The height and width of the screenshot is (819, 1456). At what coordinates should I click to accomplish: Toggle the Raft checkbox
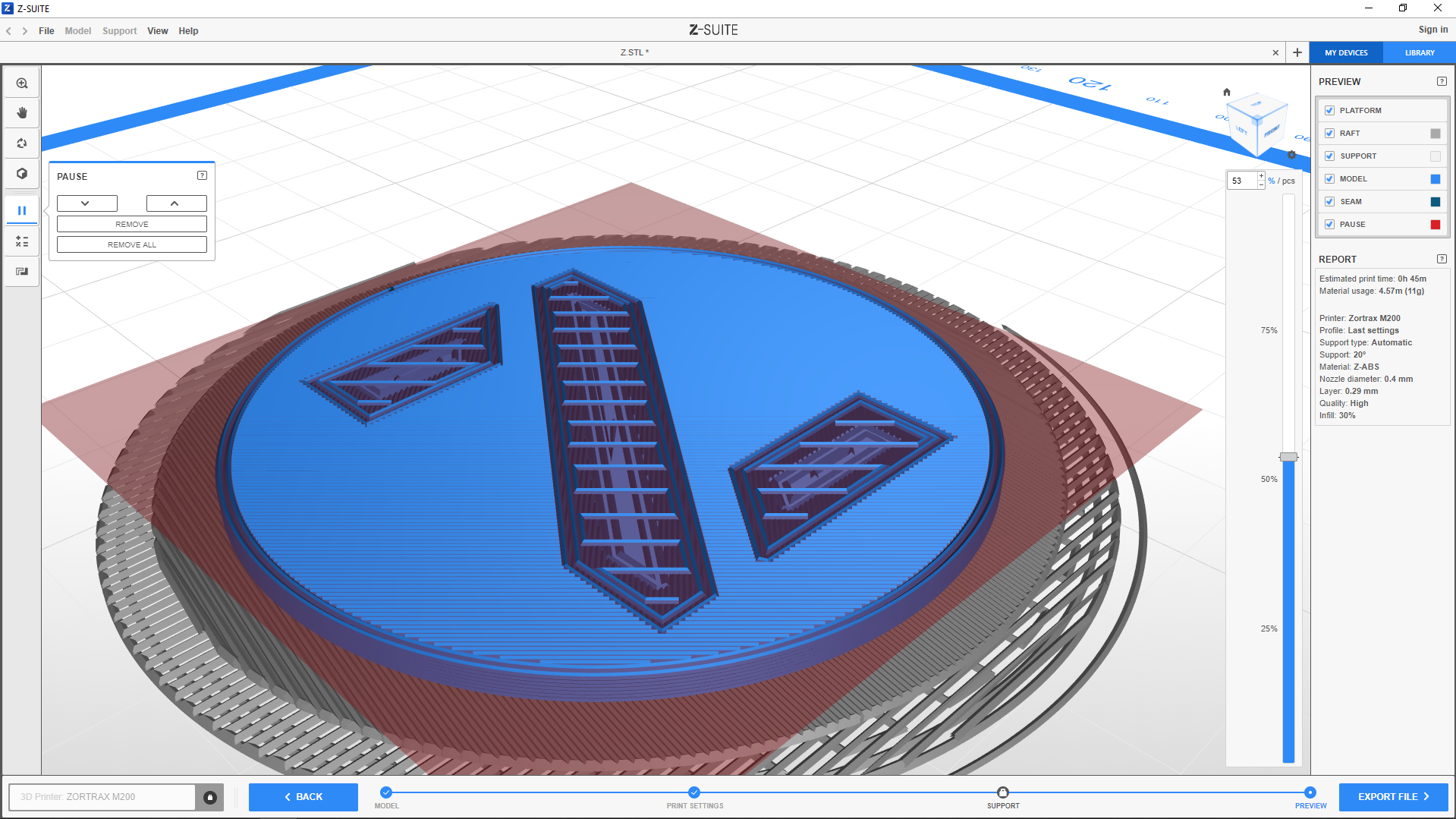1329,134
